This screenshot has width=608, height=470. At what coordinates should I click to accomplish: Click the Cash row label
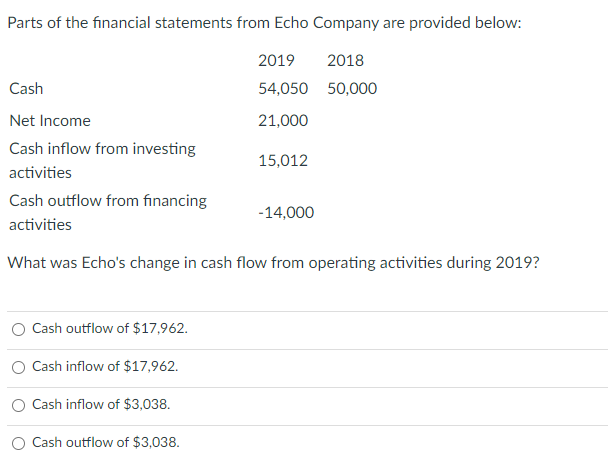(x=26, y=89)
